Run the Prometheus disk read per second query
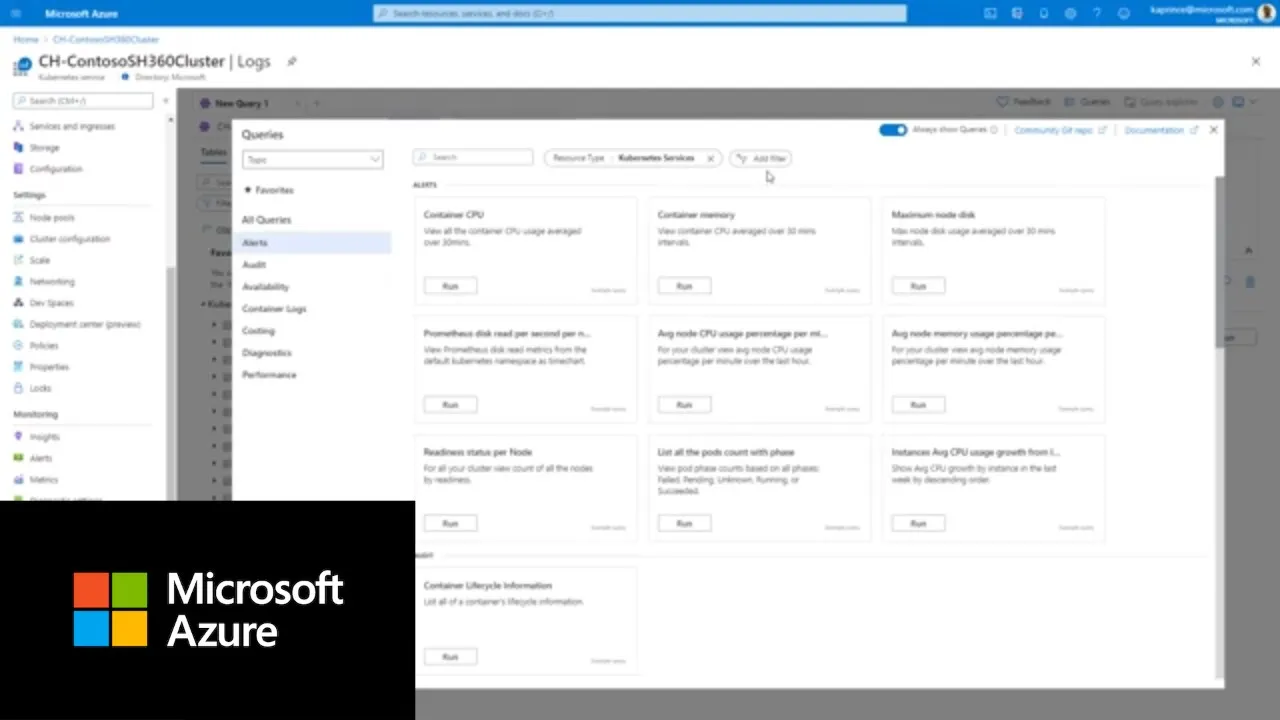Viewport: 1280px width, 720px height. click(450, 405)
